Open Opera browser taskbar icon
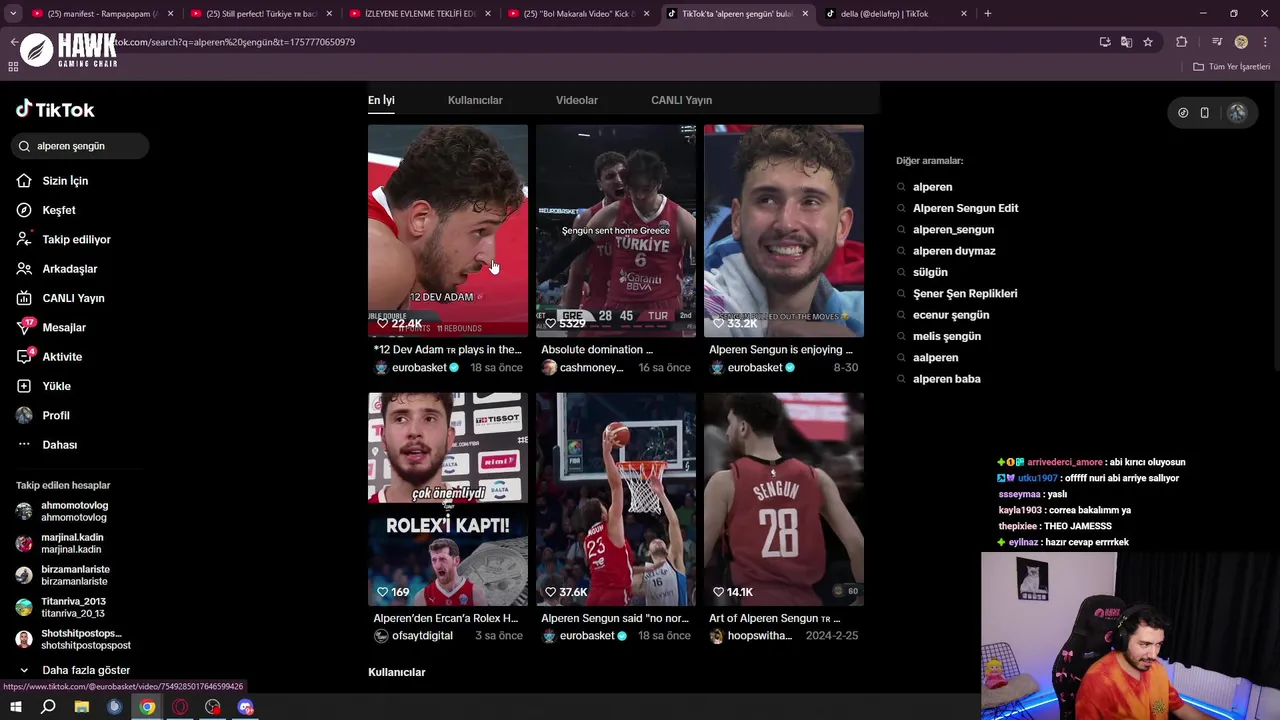Viewport: 1280px width, 720px height. [x=180, y=707]
